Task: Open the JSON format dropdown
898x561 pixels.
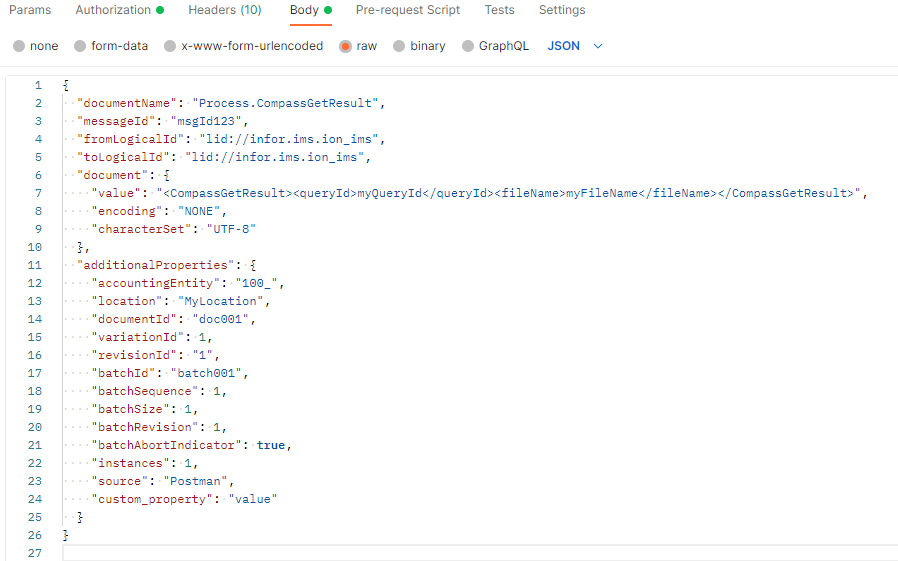Action: click(574, 46)
